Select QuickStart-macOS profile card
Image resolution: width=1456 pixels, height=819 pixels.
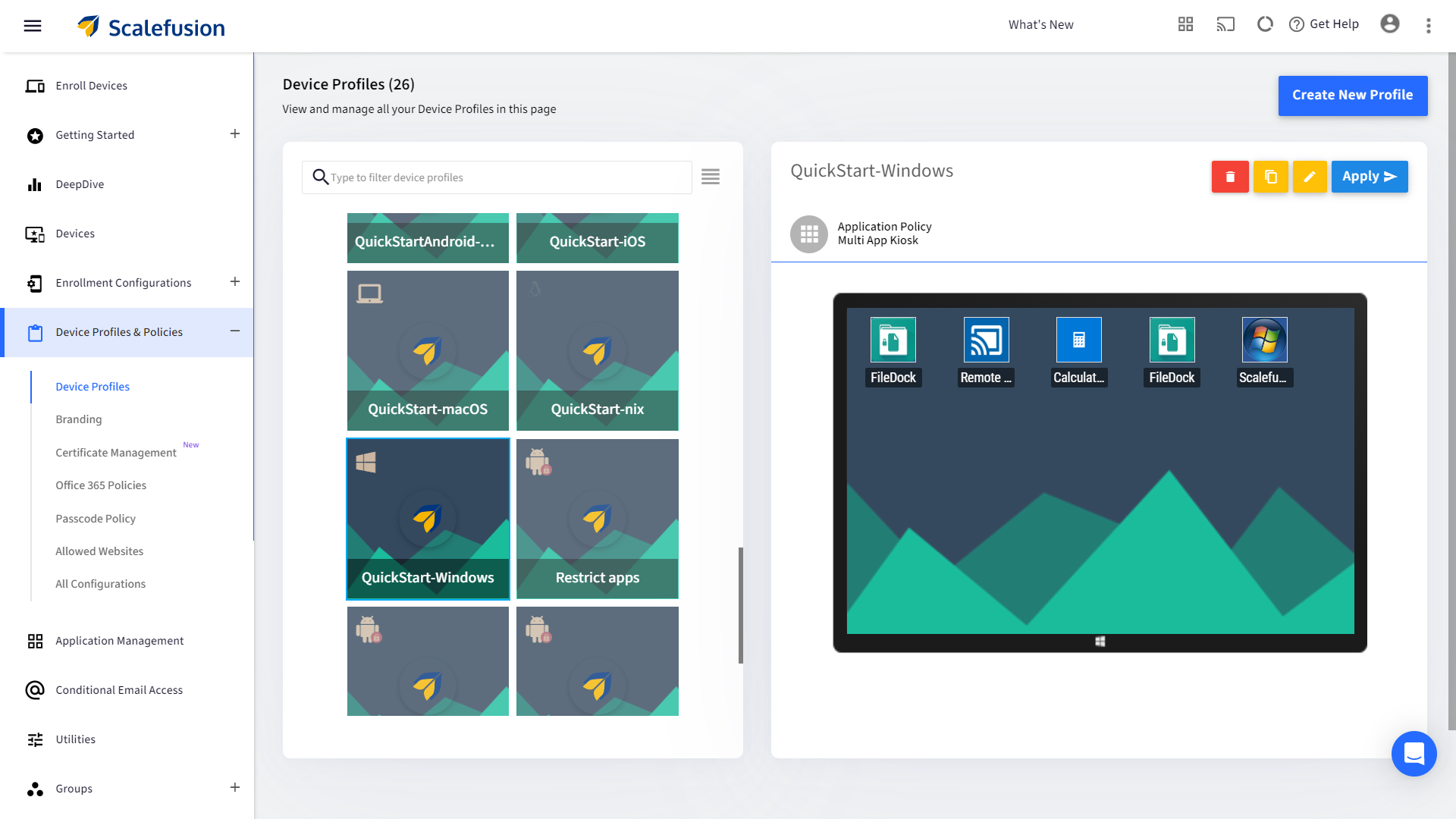pyautogui.click(x=428, y=350)
